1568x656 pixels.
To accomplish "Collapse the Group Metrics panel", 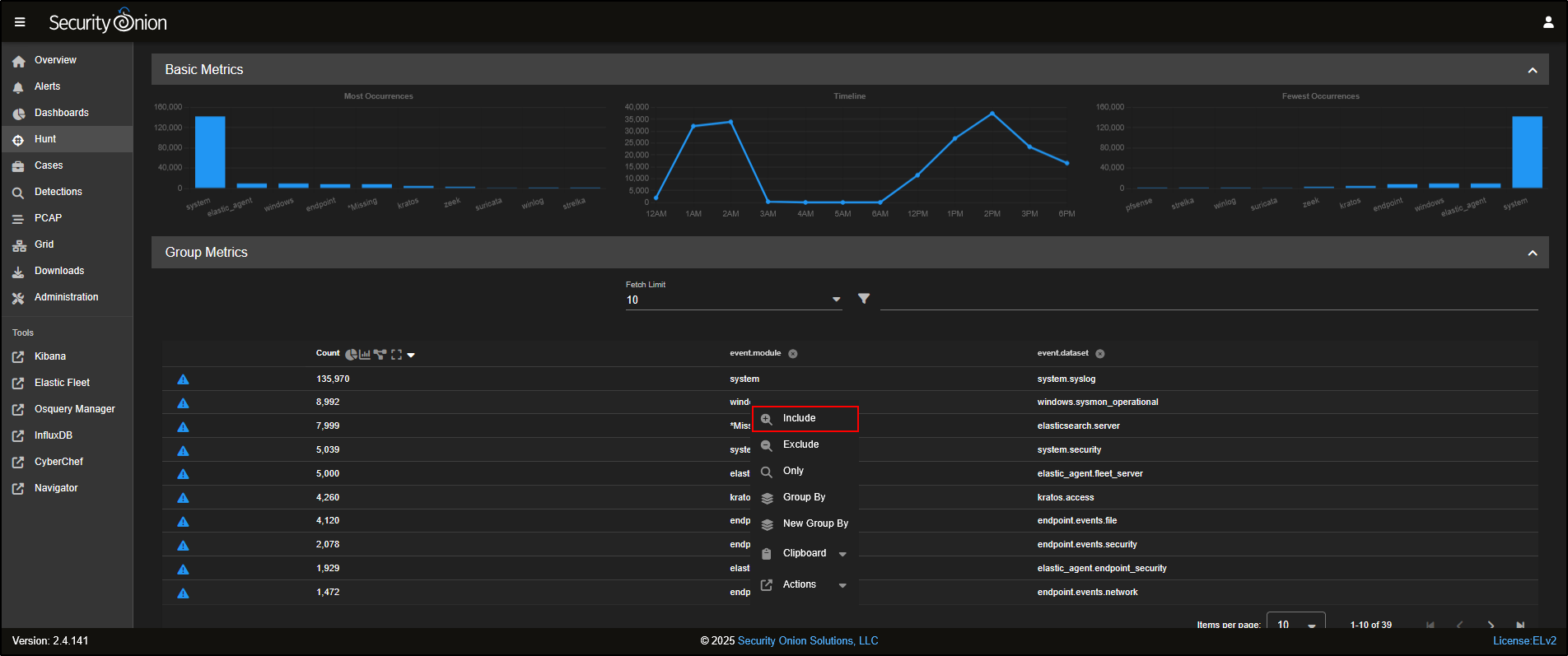I will point(1532,253).
